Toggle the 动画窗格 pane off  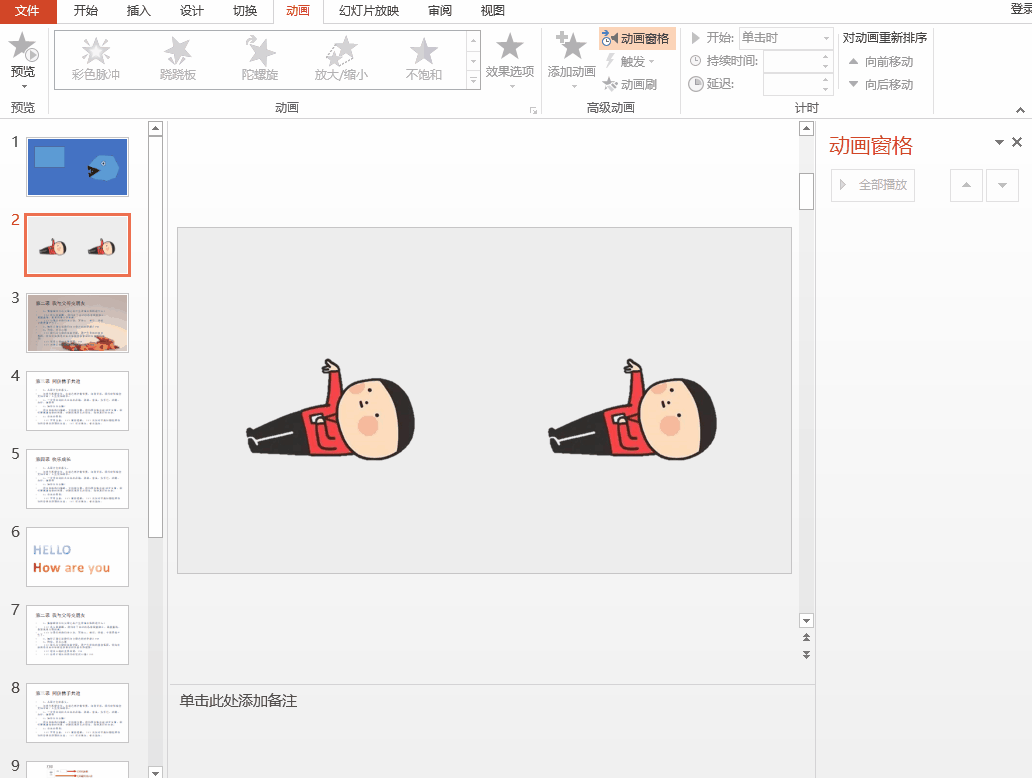[x=636, y=38]
